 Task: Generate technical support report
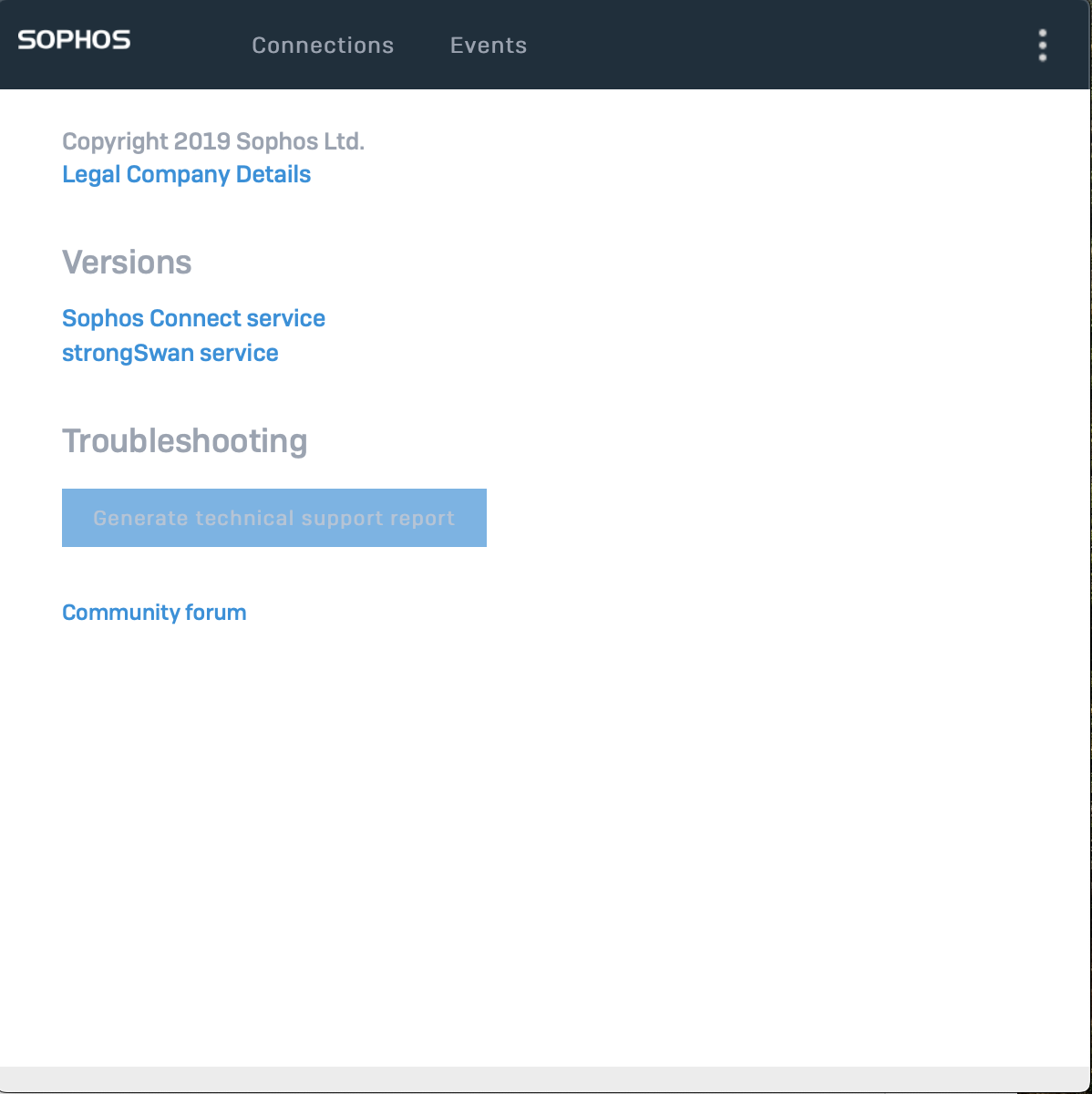tap(274, 518)
